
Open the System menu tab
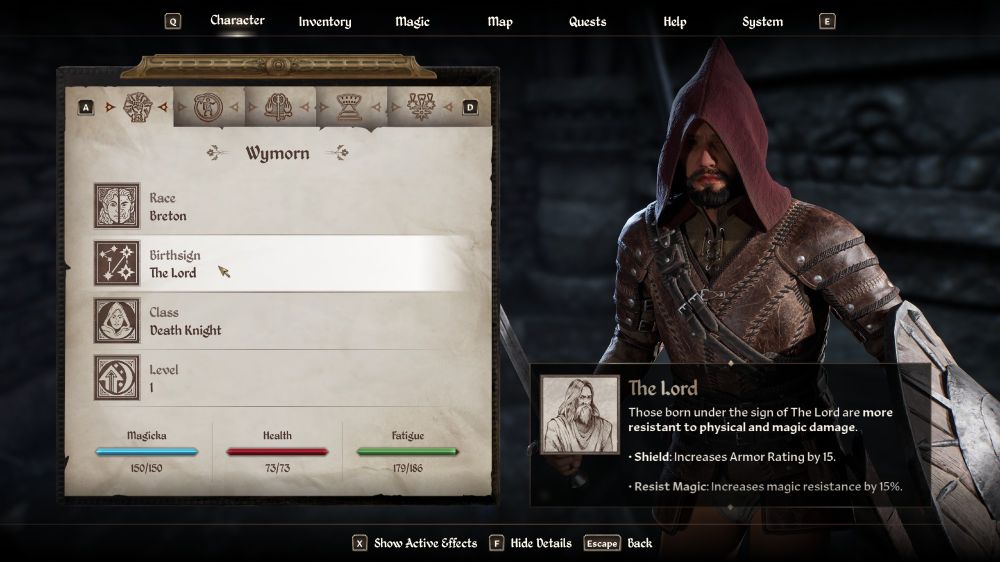(762, 22)
